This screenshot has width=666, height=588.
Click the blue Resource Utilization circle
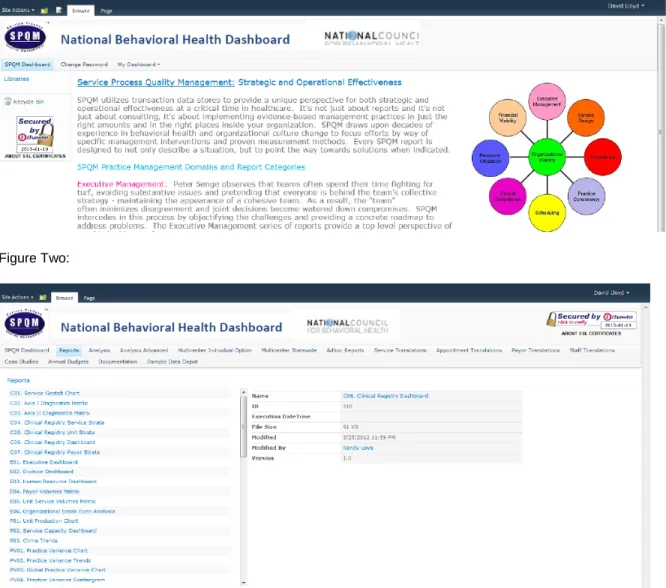click(x=491, y=158)
